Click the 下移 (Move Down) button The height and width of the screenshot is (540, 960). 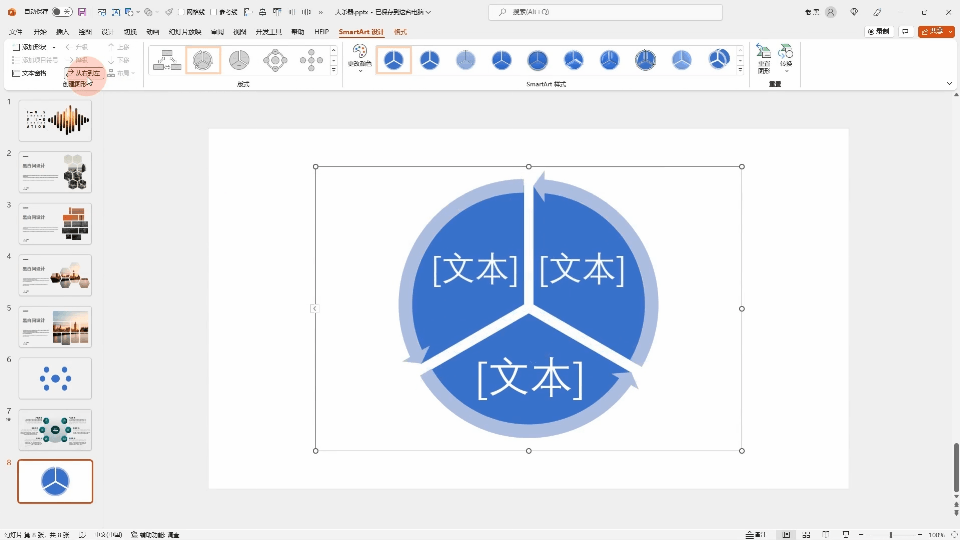[119, 60]
